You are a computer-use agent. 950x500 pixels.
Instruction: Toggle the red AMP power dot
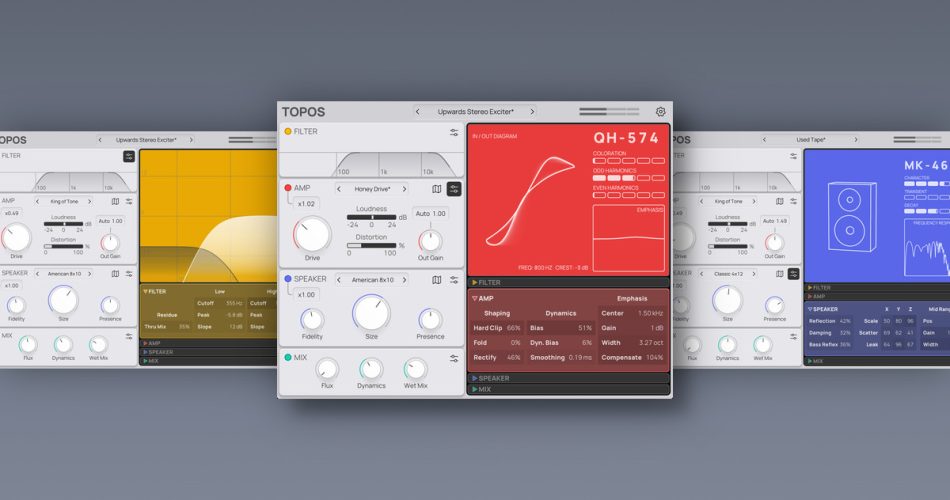288,188
